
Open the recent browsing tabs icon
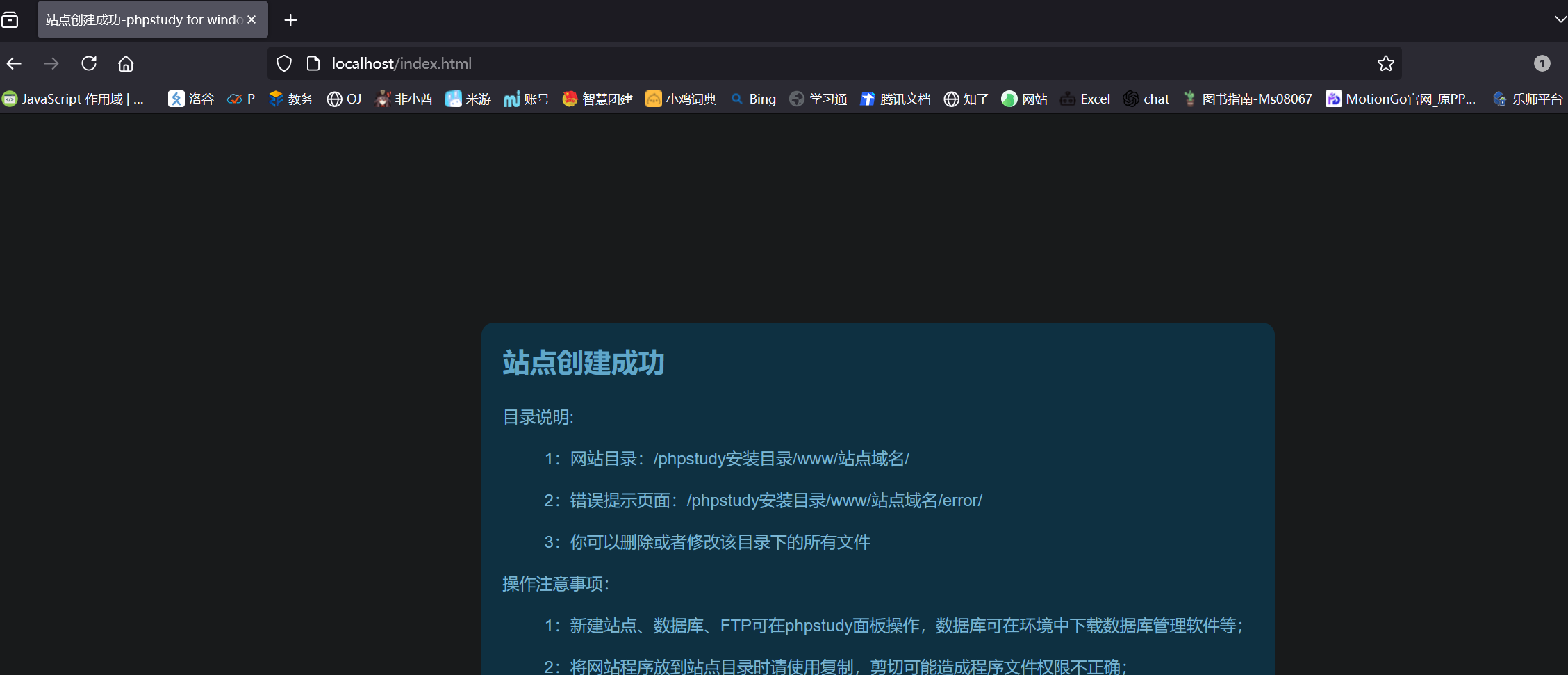10,20
